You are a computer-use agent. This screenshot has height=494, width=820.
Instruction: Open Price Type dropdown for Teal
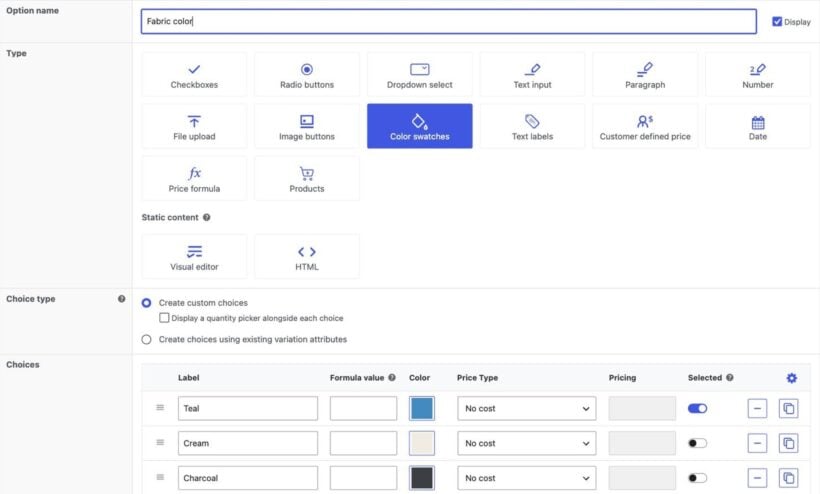click(527, 408)
